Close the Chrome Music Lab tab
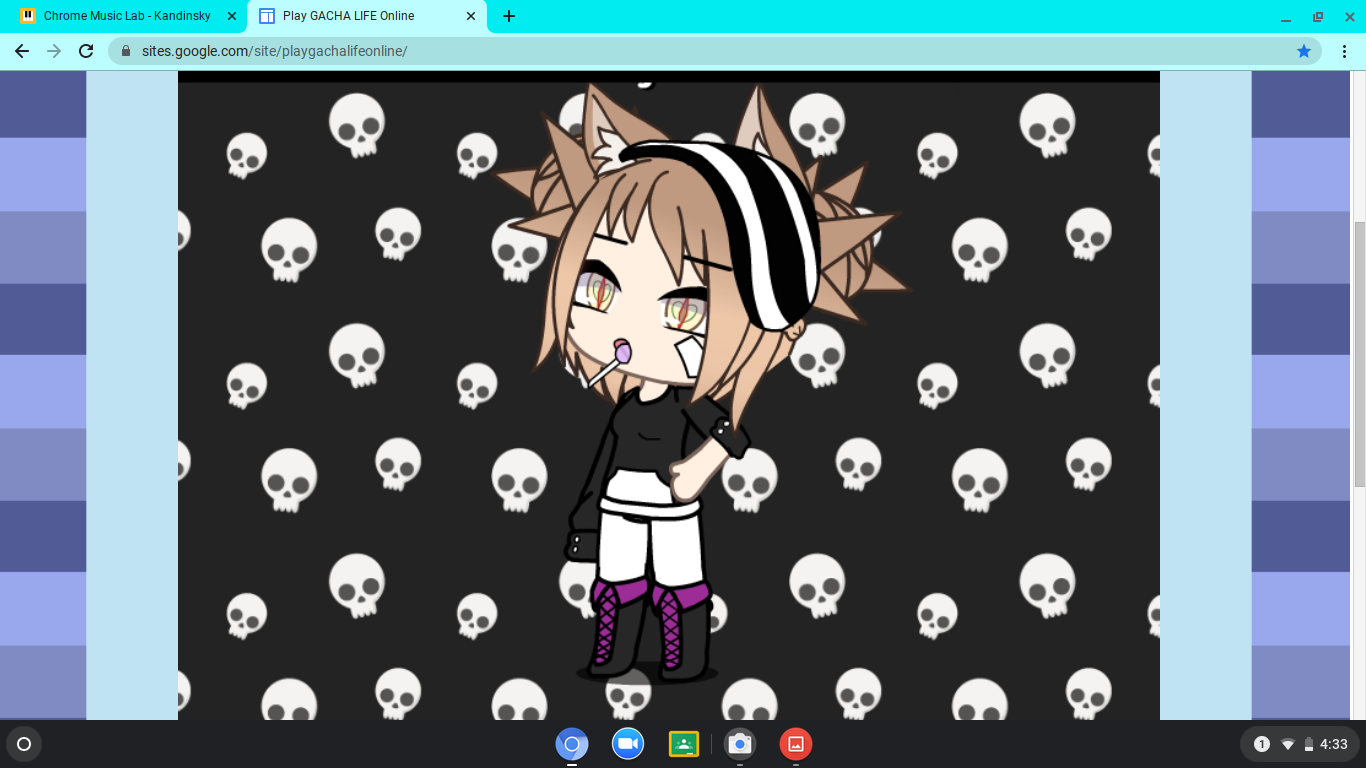 coord(231,16)
